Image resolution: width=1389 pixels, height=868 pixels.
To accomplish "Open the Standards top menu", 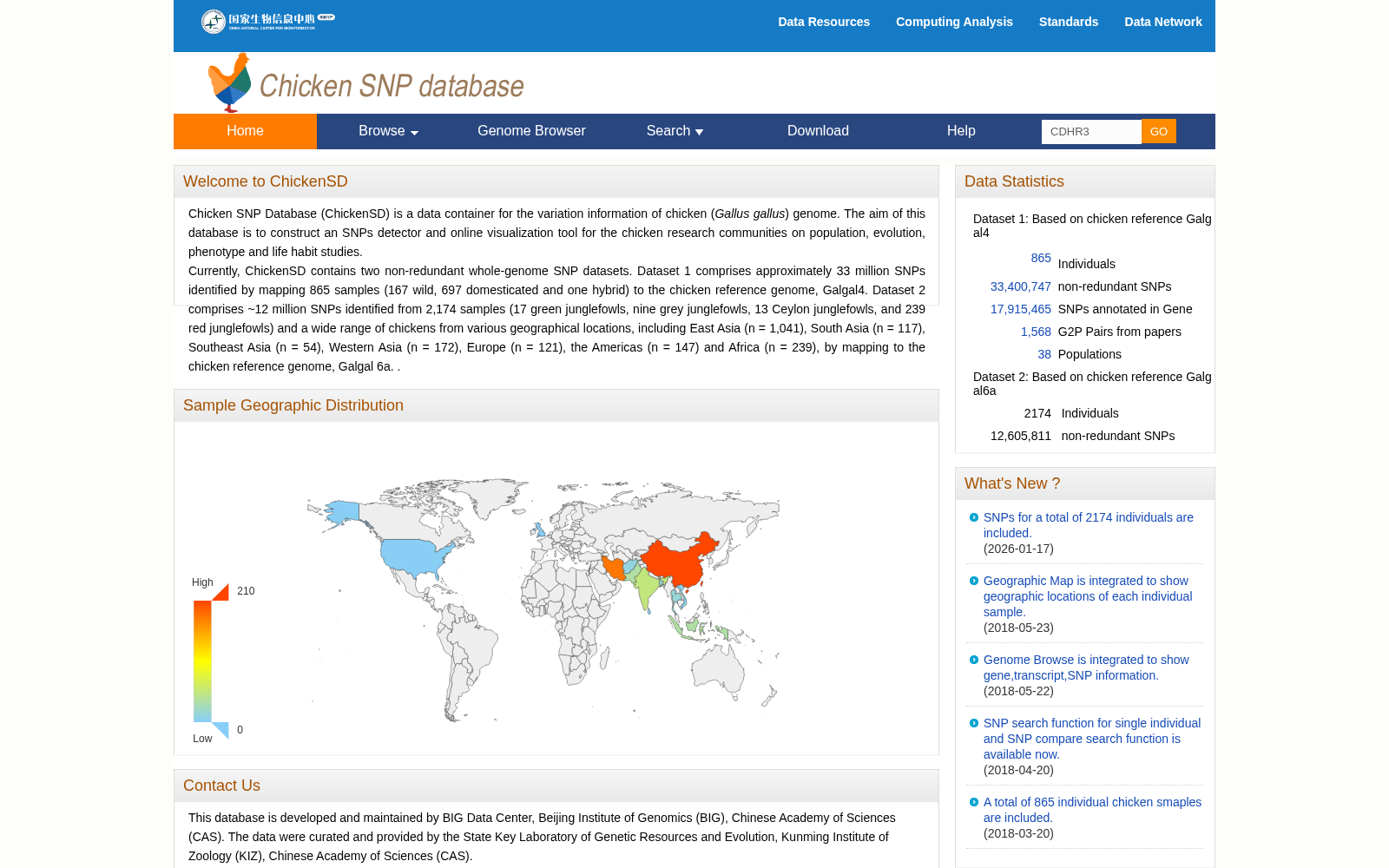I will [x=1069, y=22].
